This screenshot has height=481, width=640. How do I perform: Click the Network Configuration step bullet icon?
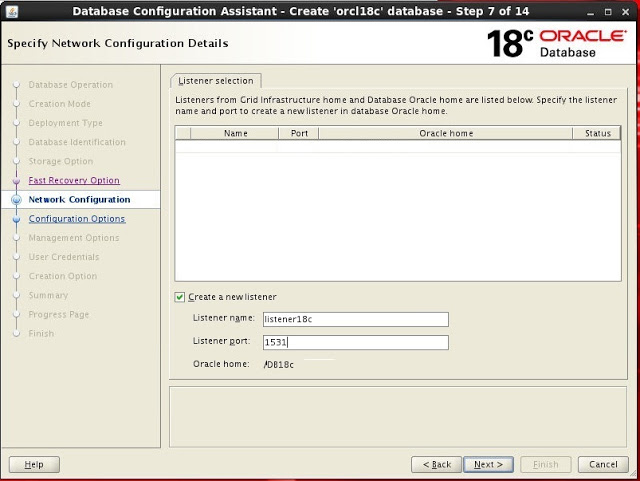click(x=16, y=200)
